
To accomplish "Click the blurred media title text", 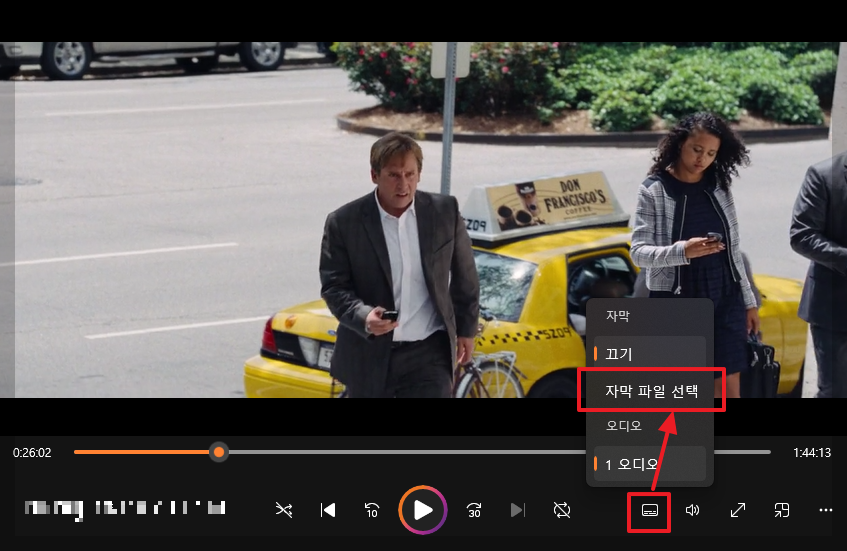I will click(125, 509).
